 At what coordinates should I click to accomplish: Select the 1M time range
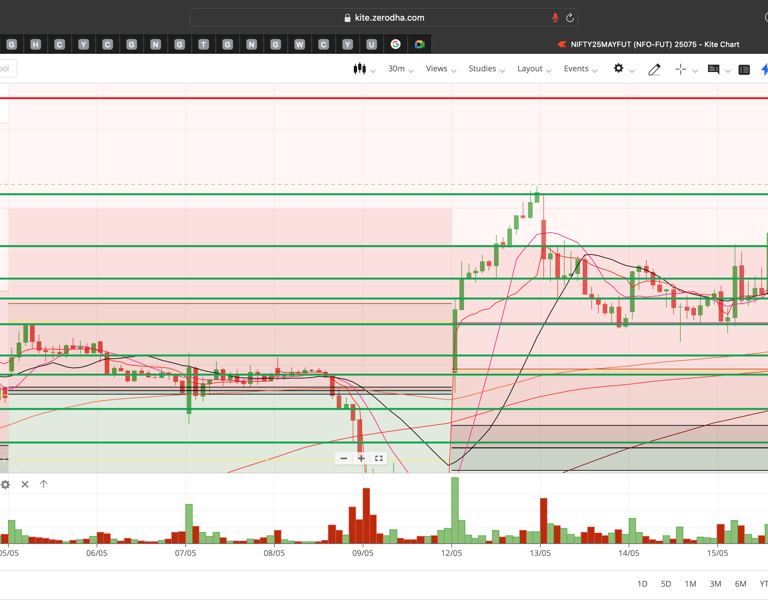point(690,584)
